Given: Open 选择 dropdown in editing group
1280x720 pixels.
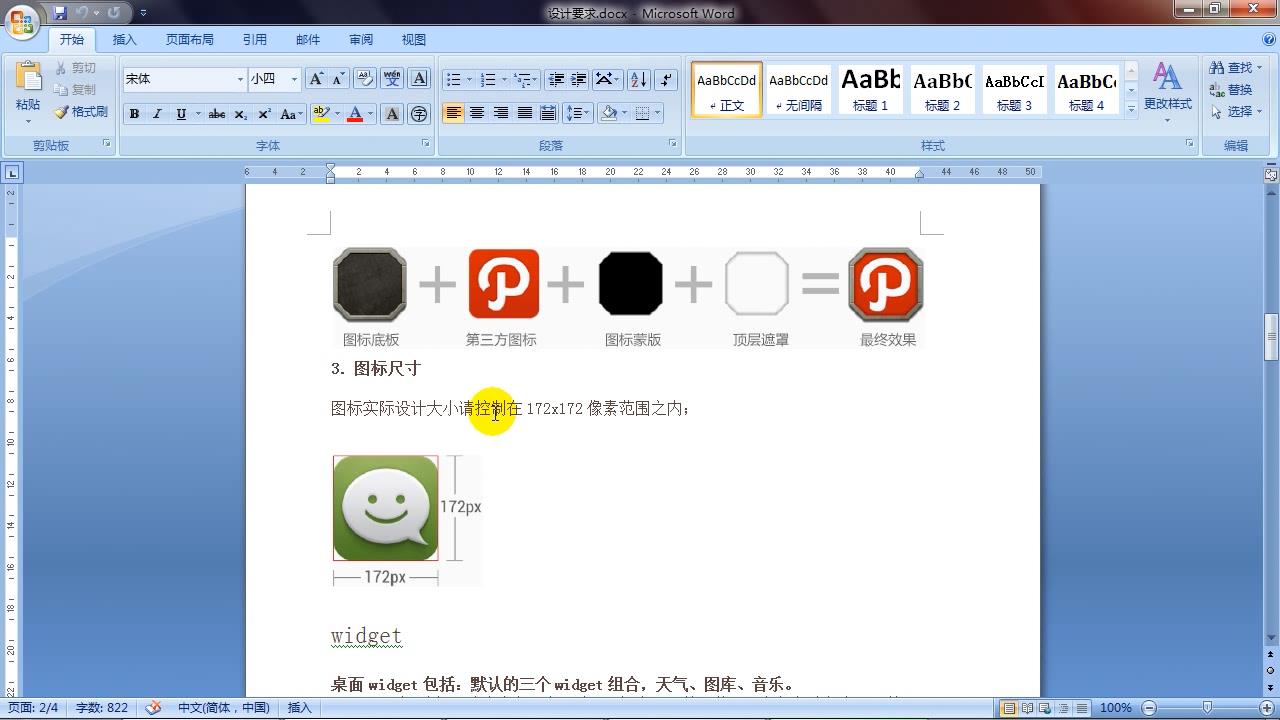Looking at the screenshot, I should [x=1236, y=112].
